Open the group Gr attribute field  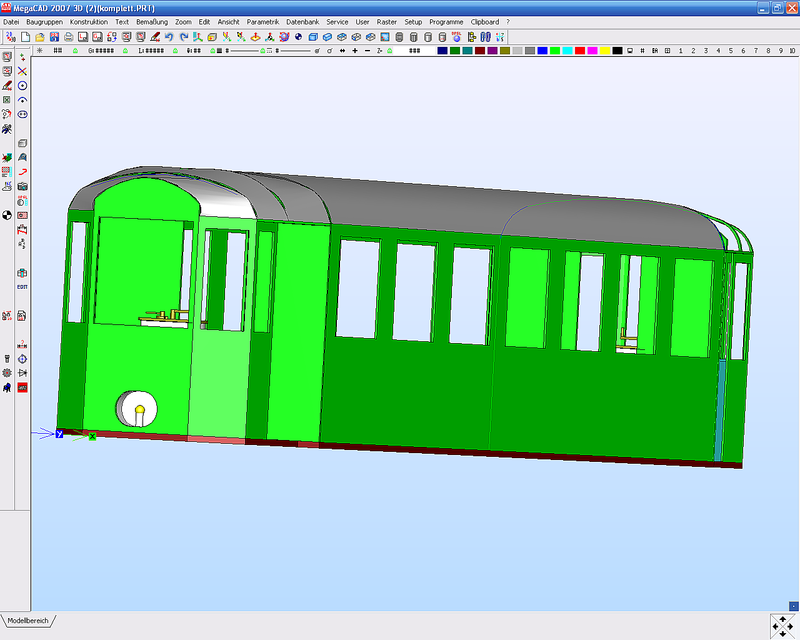(x=101, y=51)
